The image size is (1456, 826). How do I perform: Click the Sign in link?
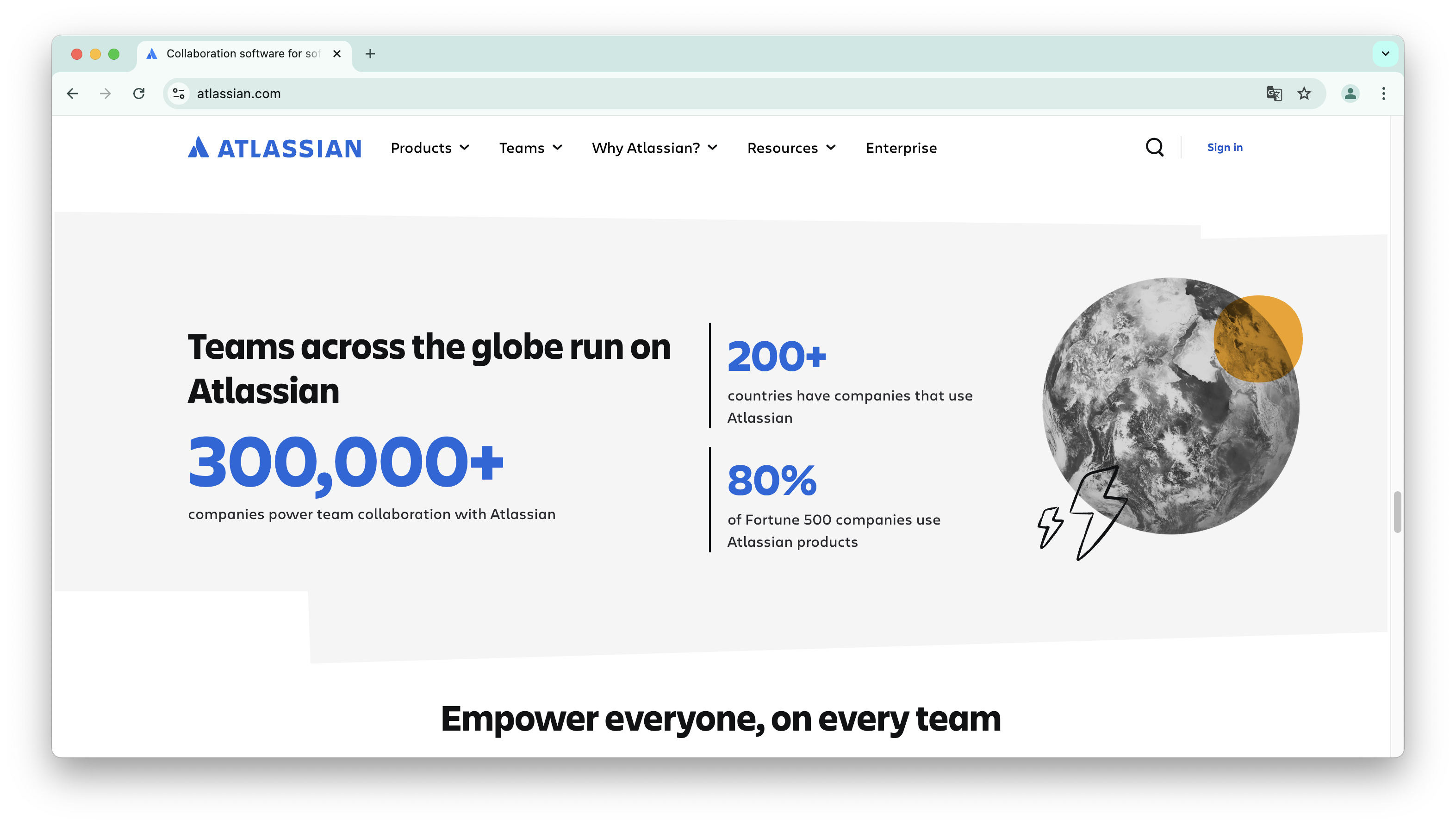pyautogui.click(x=1225, y=148)
